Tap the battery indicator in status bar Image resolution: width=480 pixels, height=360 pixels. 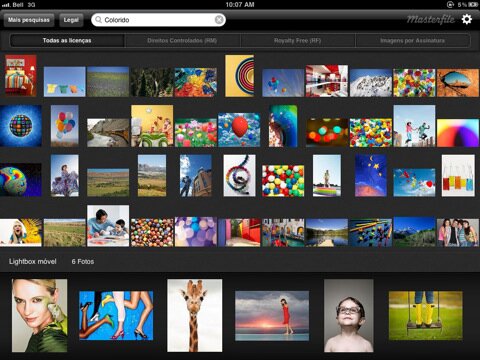(473, 4)
